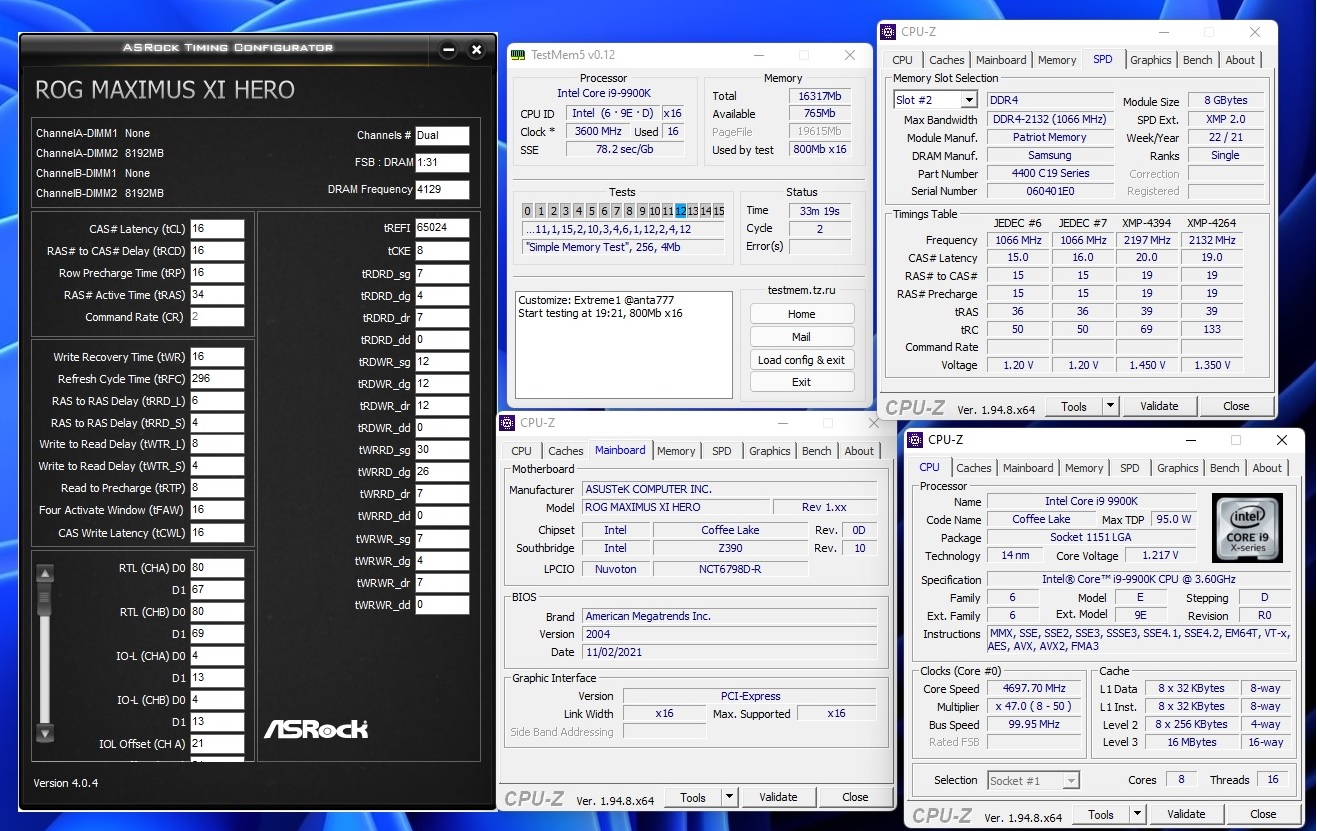Click Load config & exit in TestMem5

(802, 360)
